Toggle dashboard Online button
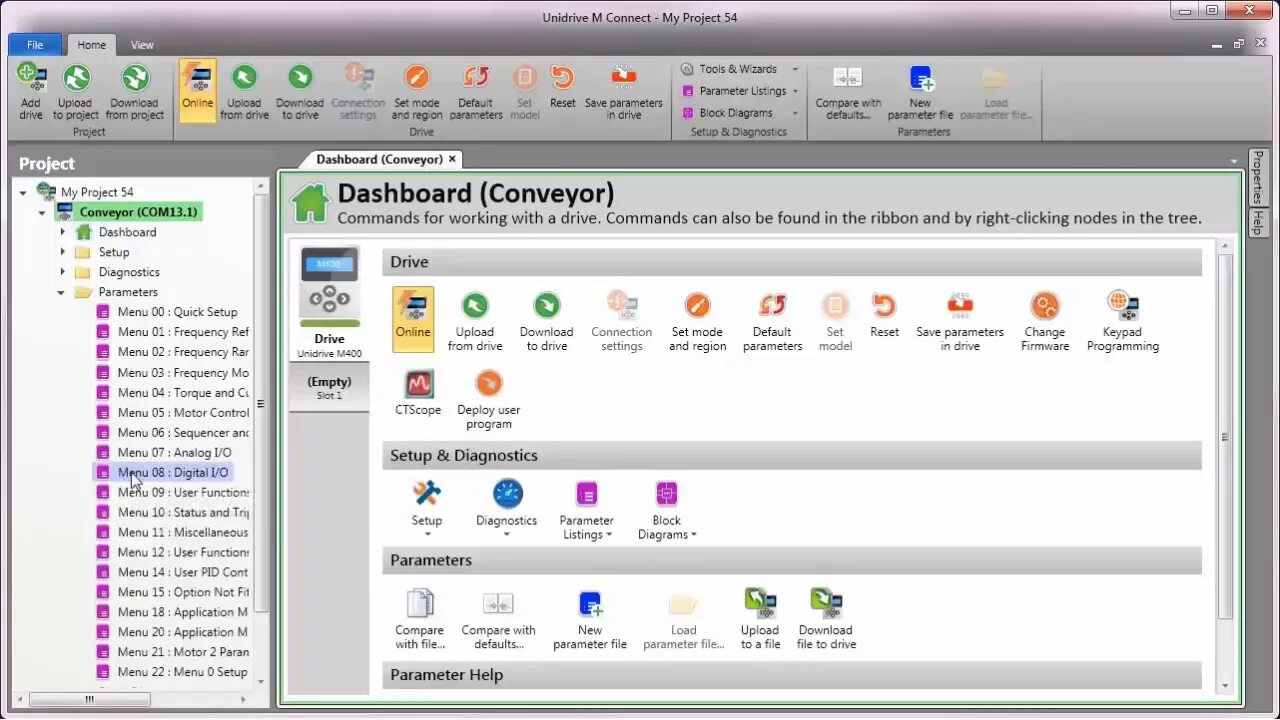 pos(413,319)
